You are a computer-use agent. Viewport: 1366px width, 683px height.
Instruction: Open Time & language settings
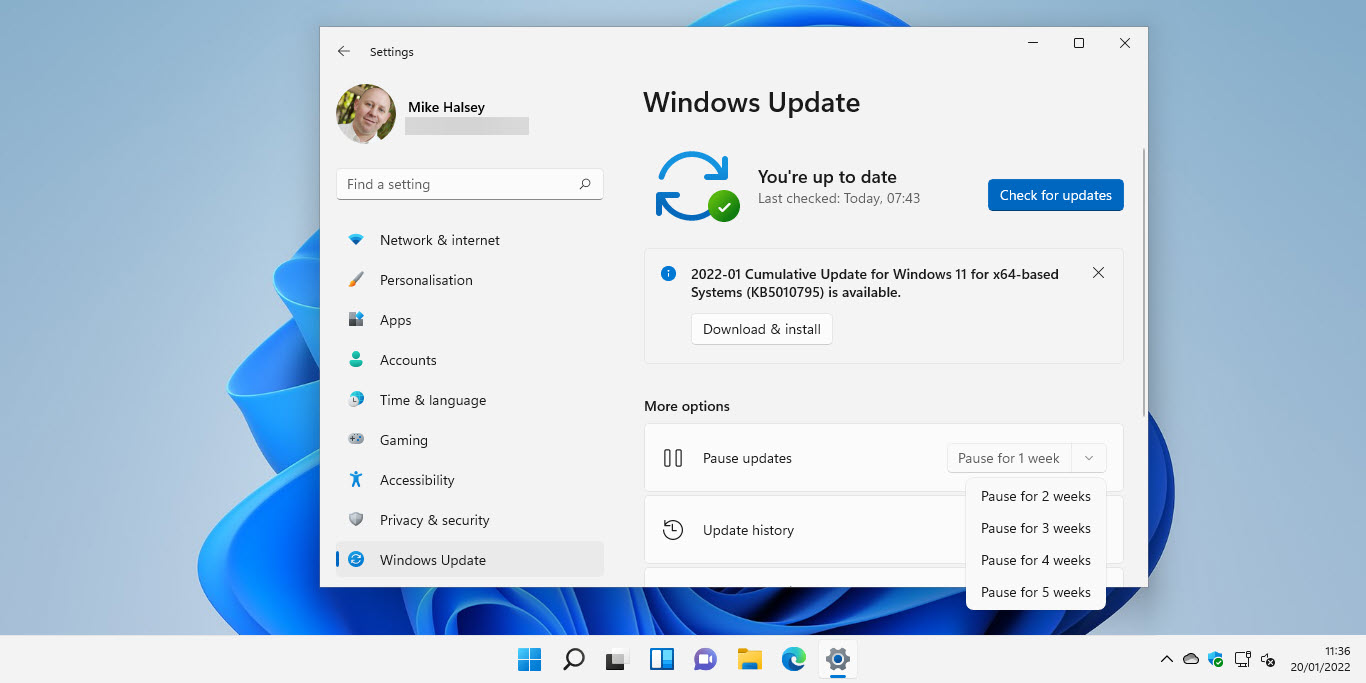coord(432,400)
